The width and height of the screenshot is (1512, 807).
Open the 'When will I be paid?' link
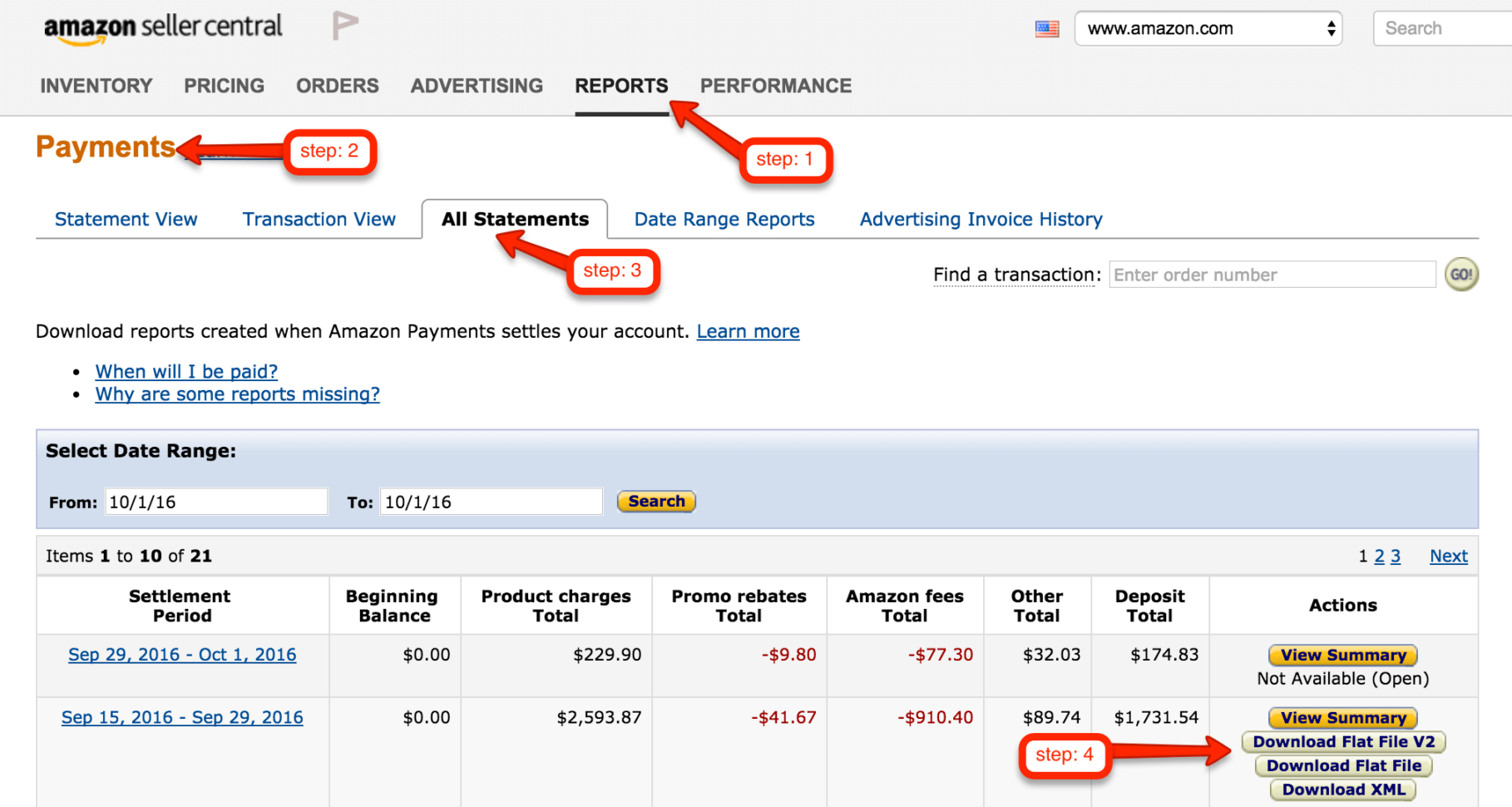(x=186, y=371)
